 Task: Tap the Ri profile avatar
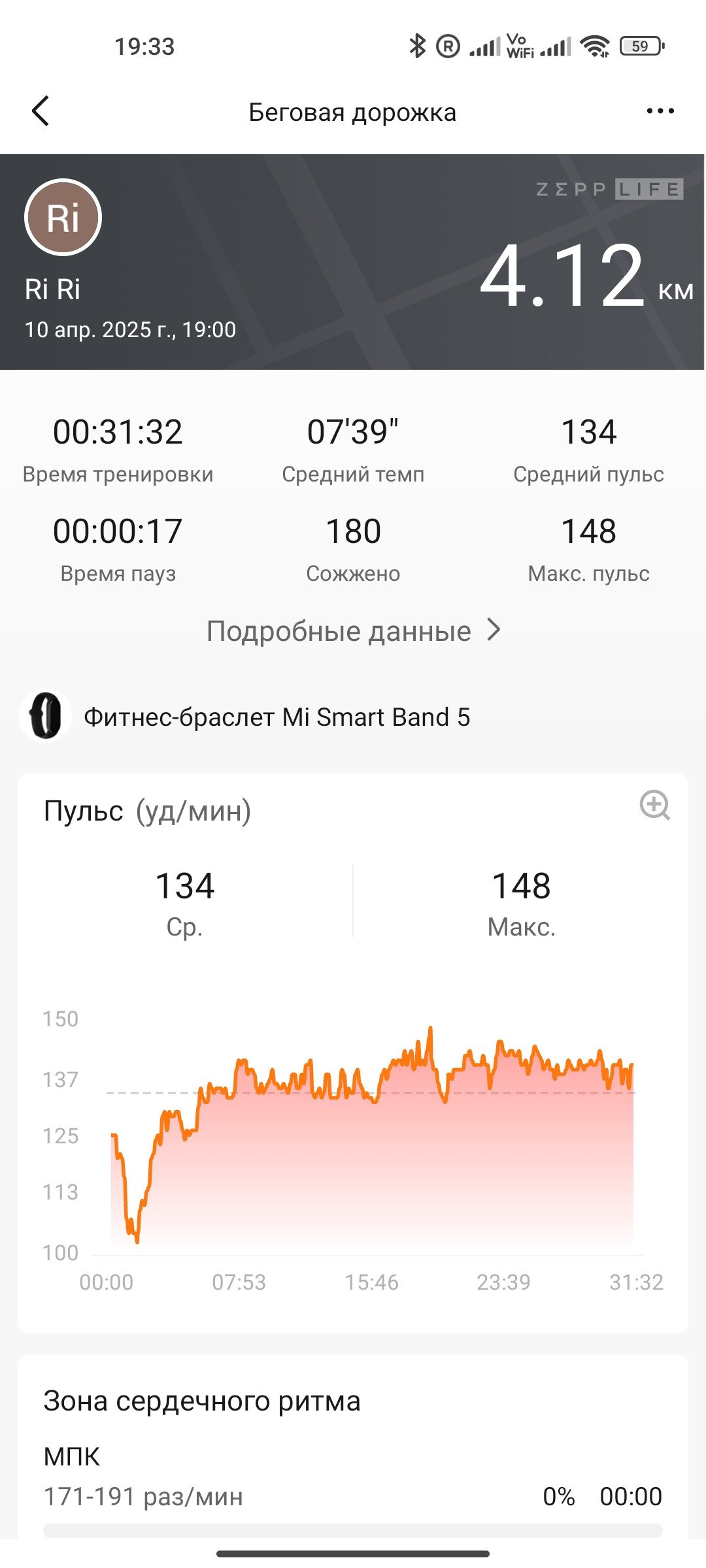pos(63,217)
